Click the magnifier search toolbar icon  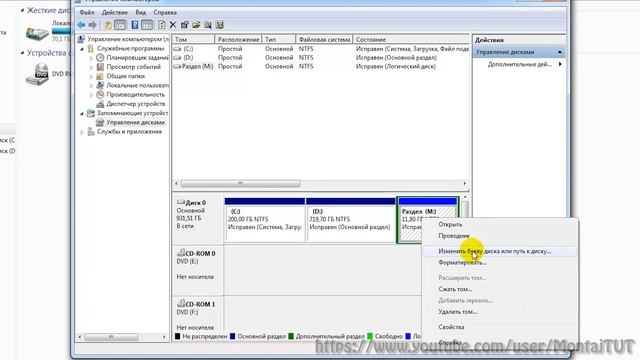(x=208, y=25)
